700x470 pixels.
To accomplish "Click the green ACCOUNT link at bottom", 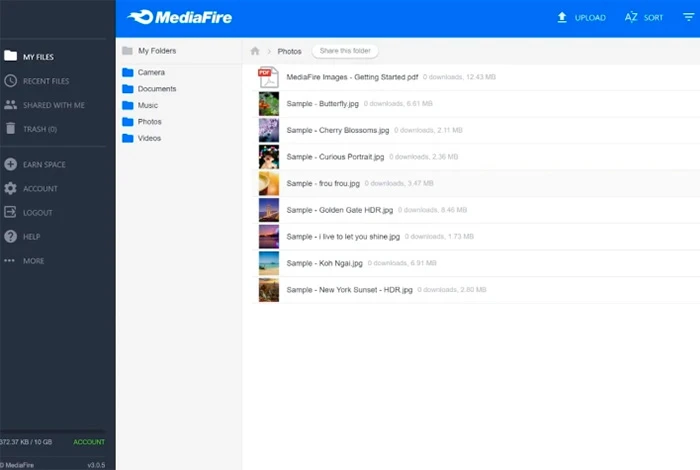I will pos(88,442).
